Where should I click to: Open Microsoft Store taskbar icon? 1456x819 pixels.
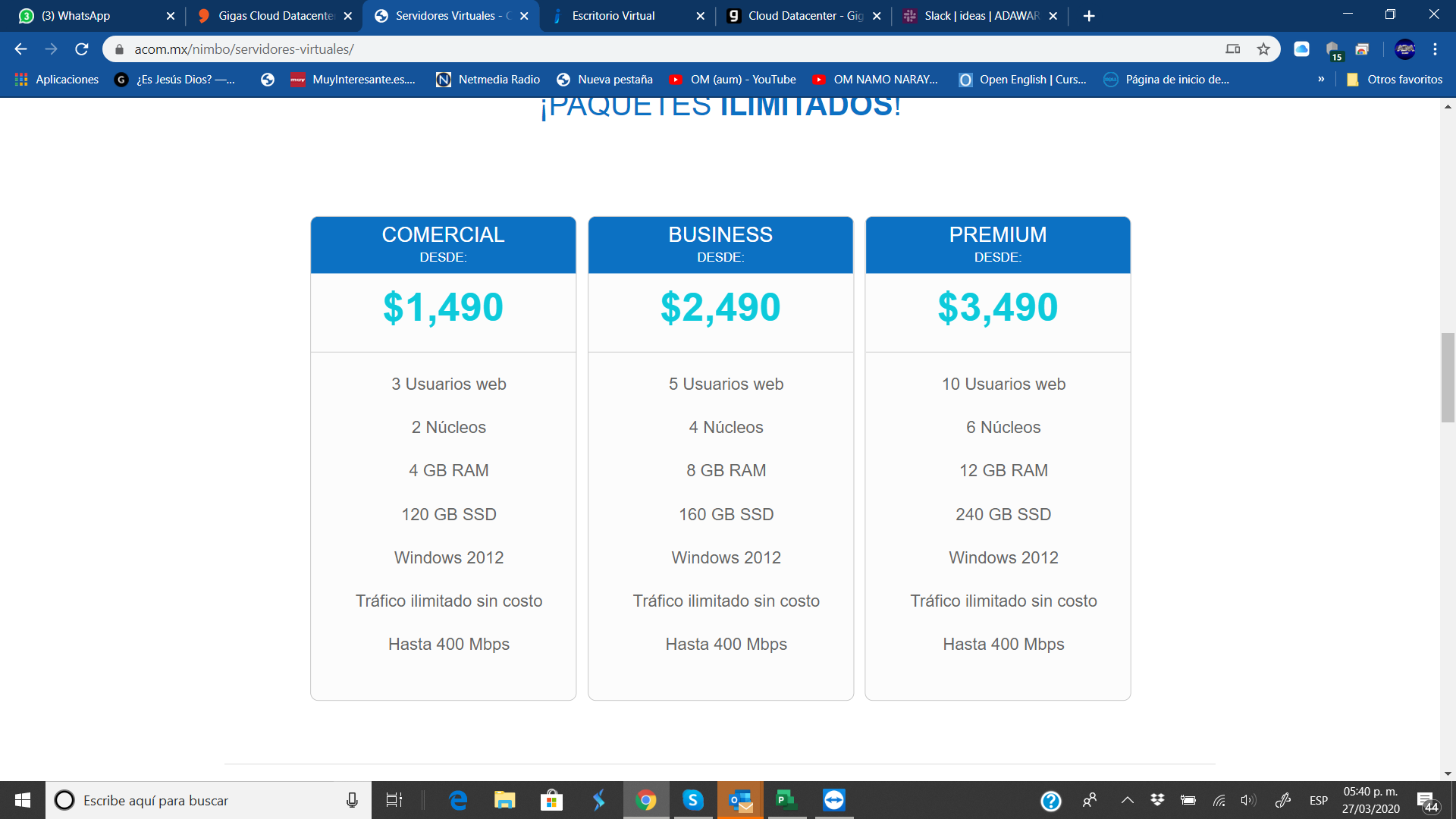[x=551, y=800]
